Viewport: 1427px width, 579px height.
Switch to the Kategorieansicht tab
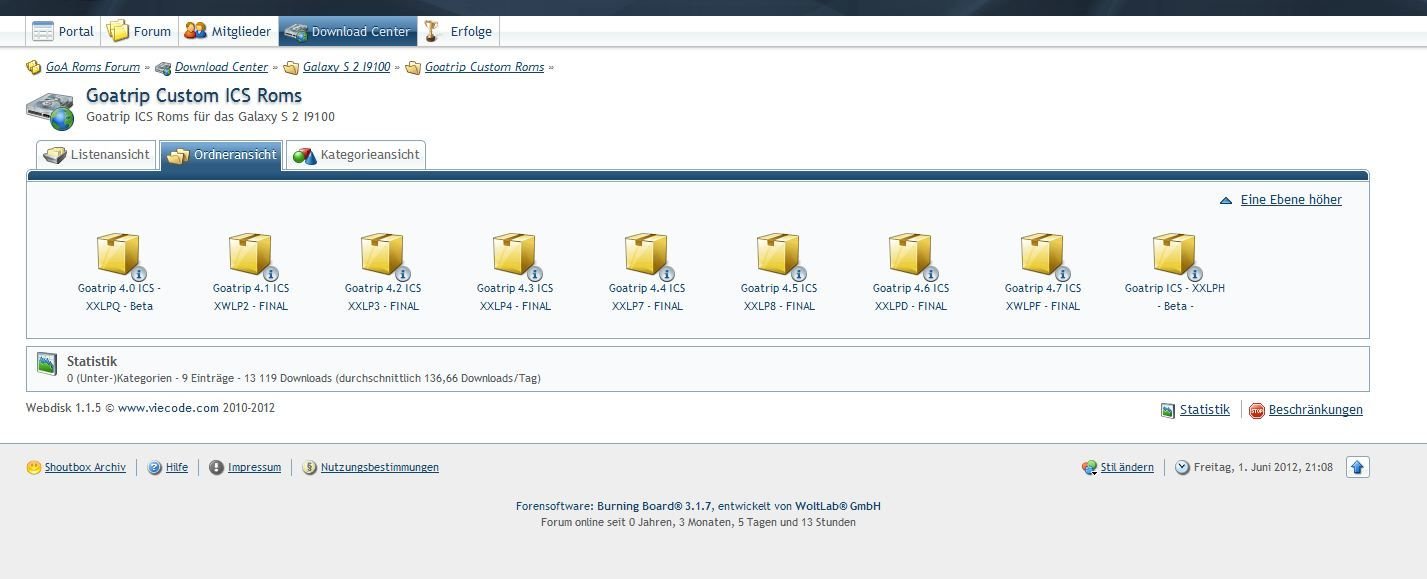click(x=356, y=155)
